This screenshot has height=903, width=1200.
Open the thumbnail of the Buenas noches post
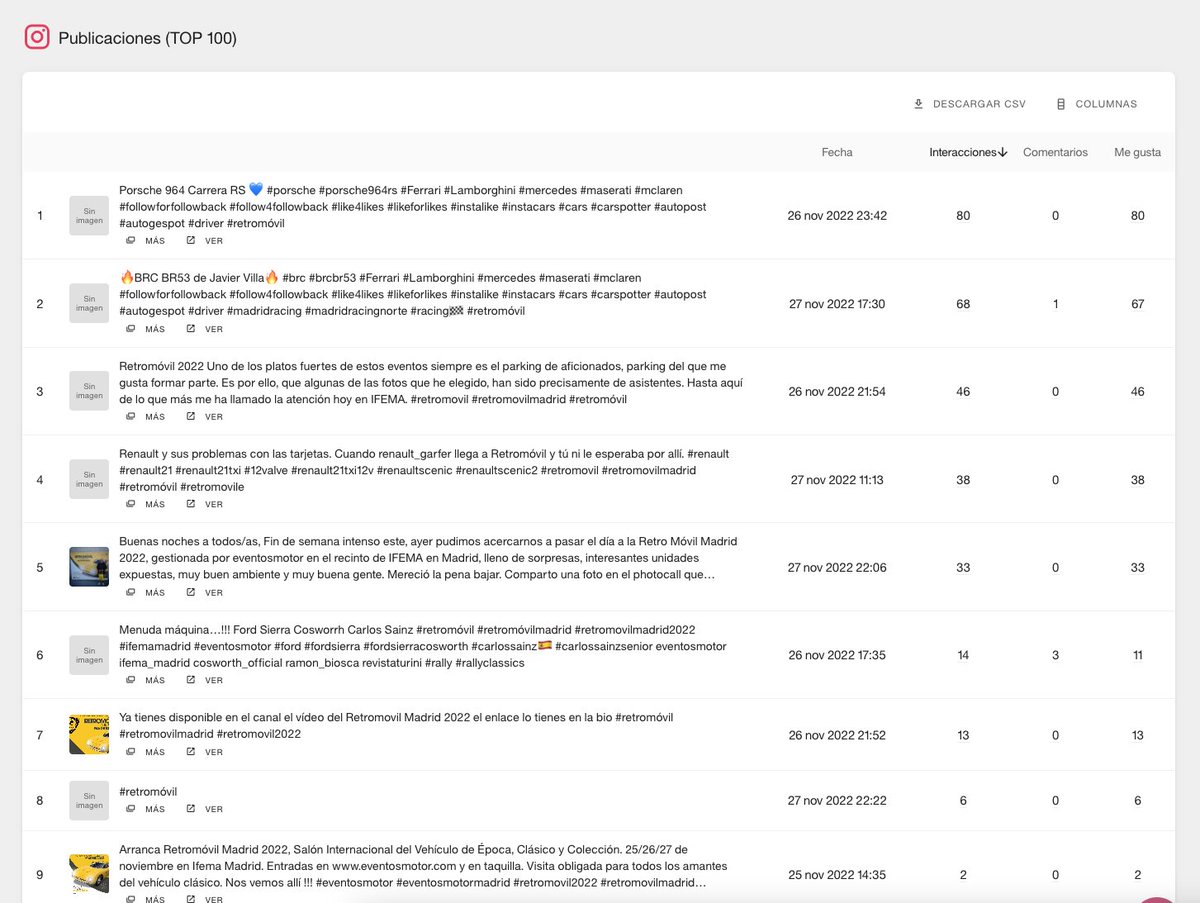(89, 567)
